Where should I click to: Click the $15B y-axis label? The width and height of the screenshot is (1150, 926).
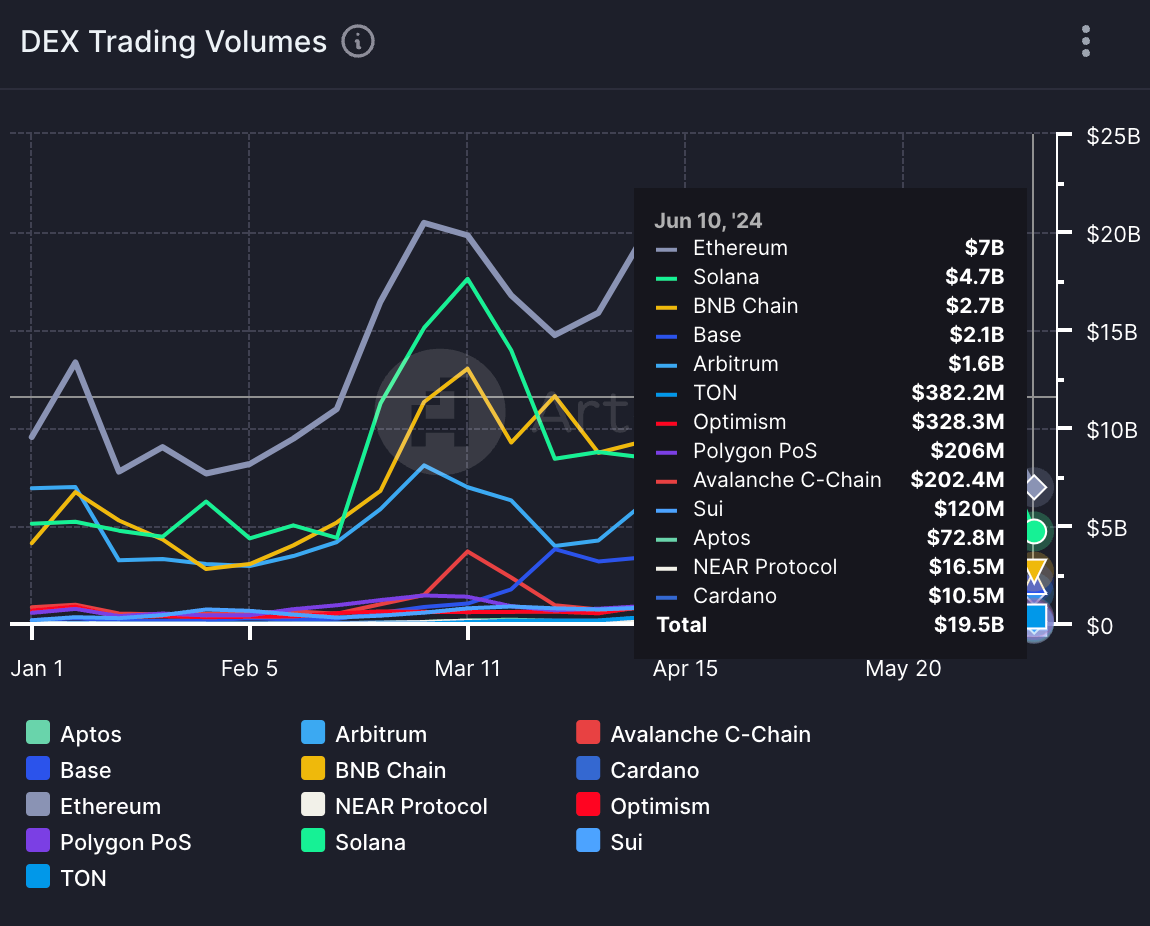coord(1113,332)
